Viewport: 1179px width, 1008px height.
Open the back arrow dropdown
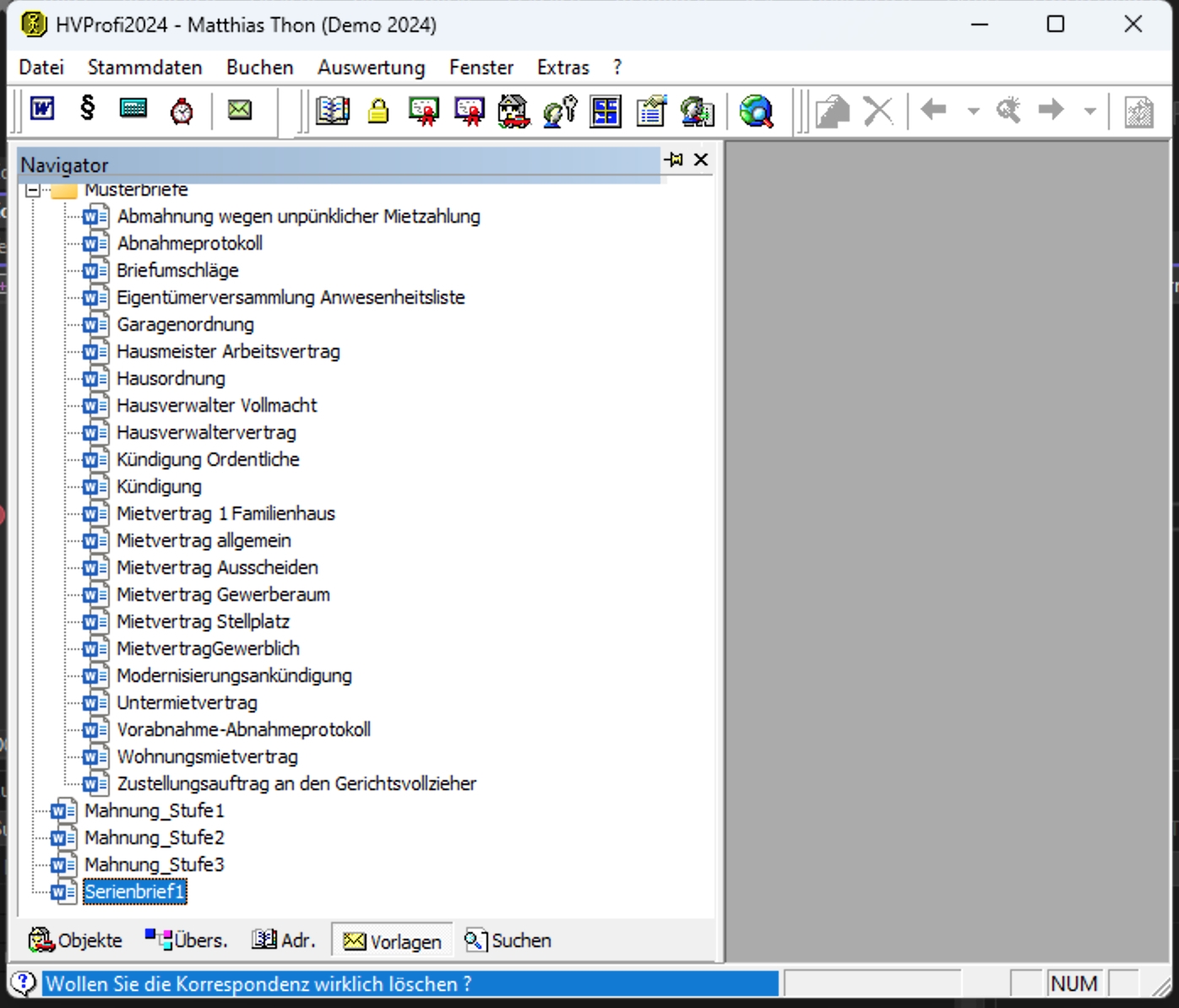973,111
